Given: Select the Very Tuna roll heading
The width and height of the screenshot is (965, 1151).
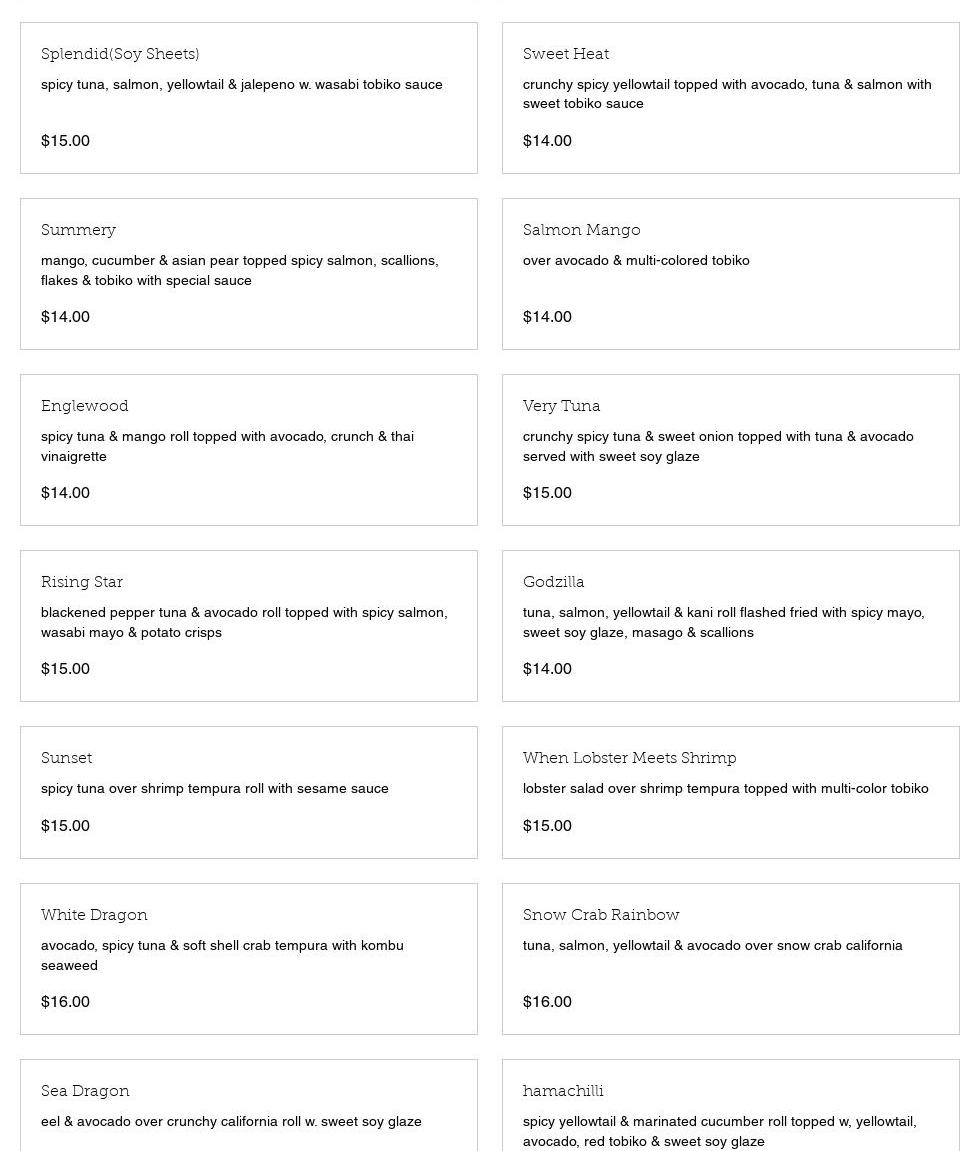Looking at the screenshot, I should [x=561, y=406].
